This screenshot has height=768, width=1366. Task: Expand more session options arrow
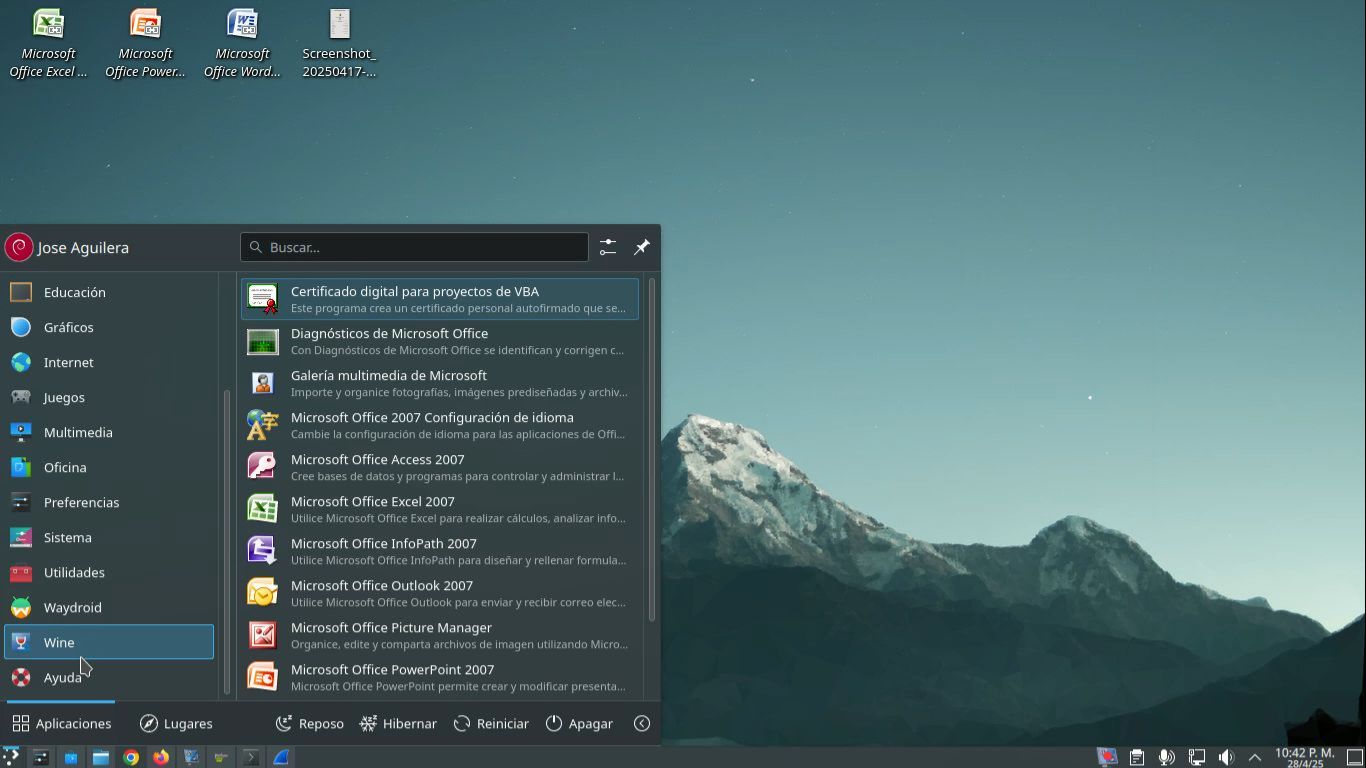point(642,723)
